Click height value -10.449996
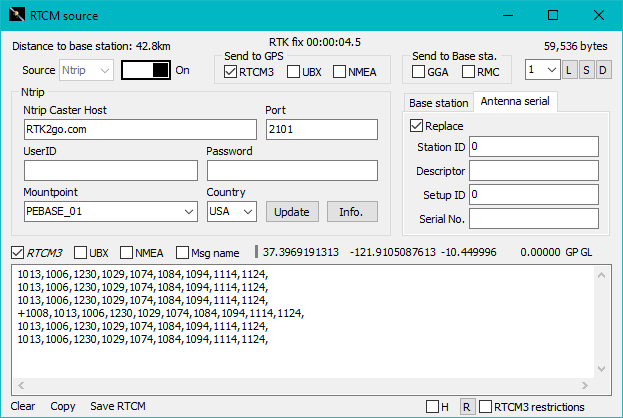Viewport: 623px width, 418px height. [469, 252]
